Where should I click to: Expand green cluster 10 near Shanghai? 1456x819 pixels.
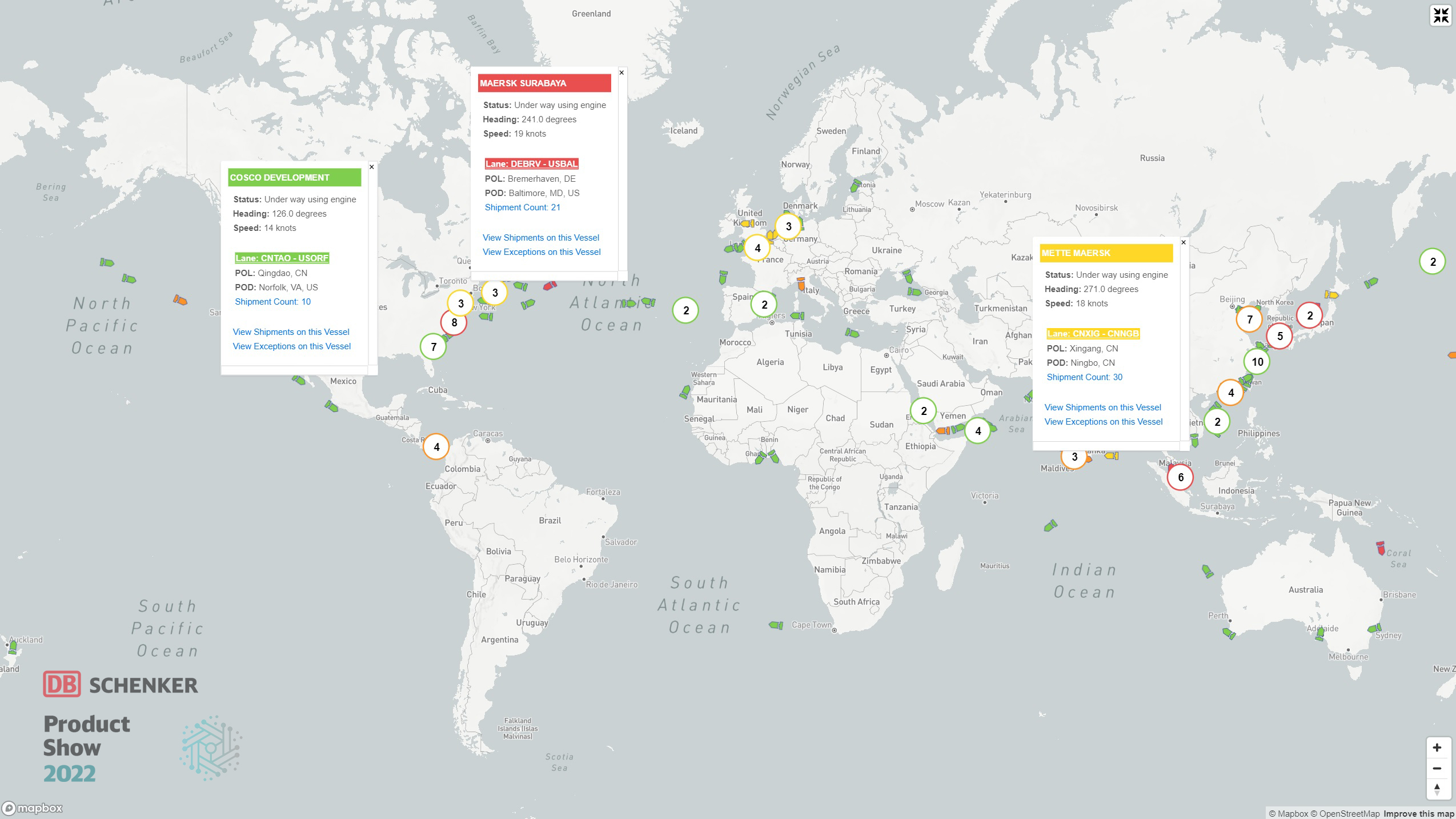click(1257, 362)
